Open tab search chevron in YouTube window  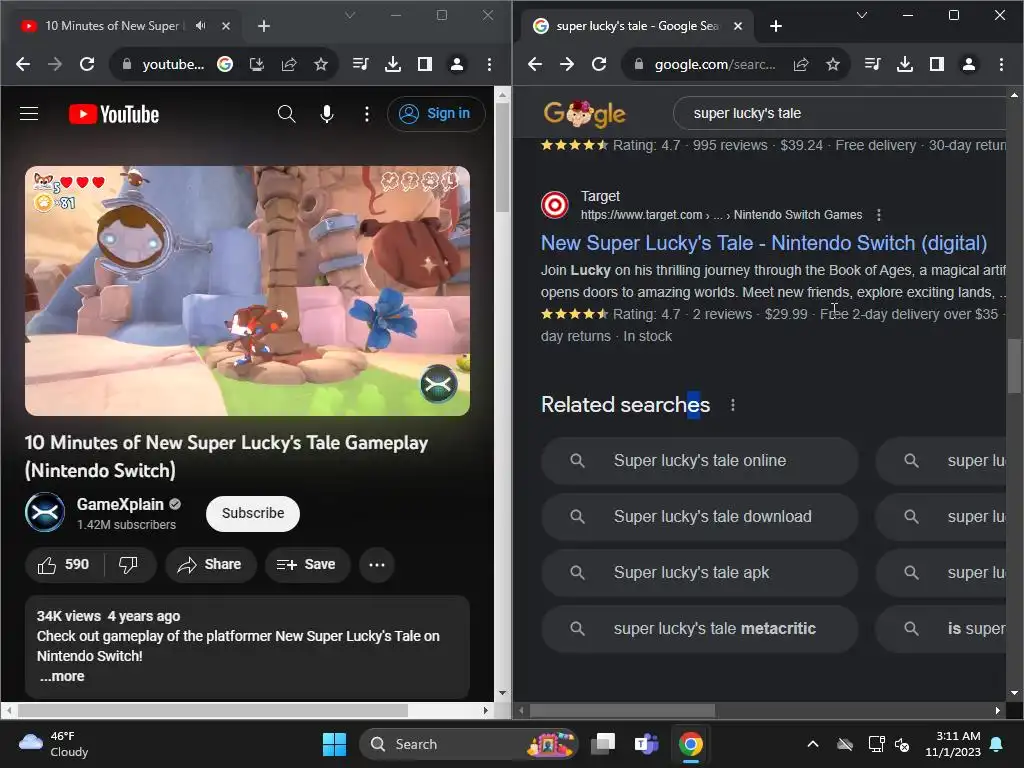(350, 15)
